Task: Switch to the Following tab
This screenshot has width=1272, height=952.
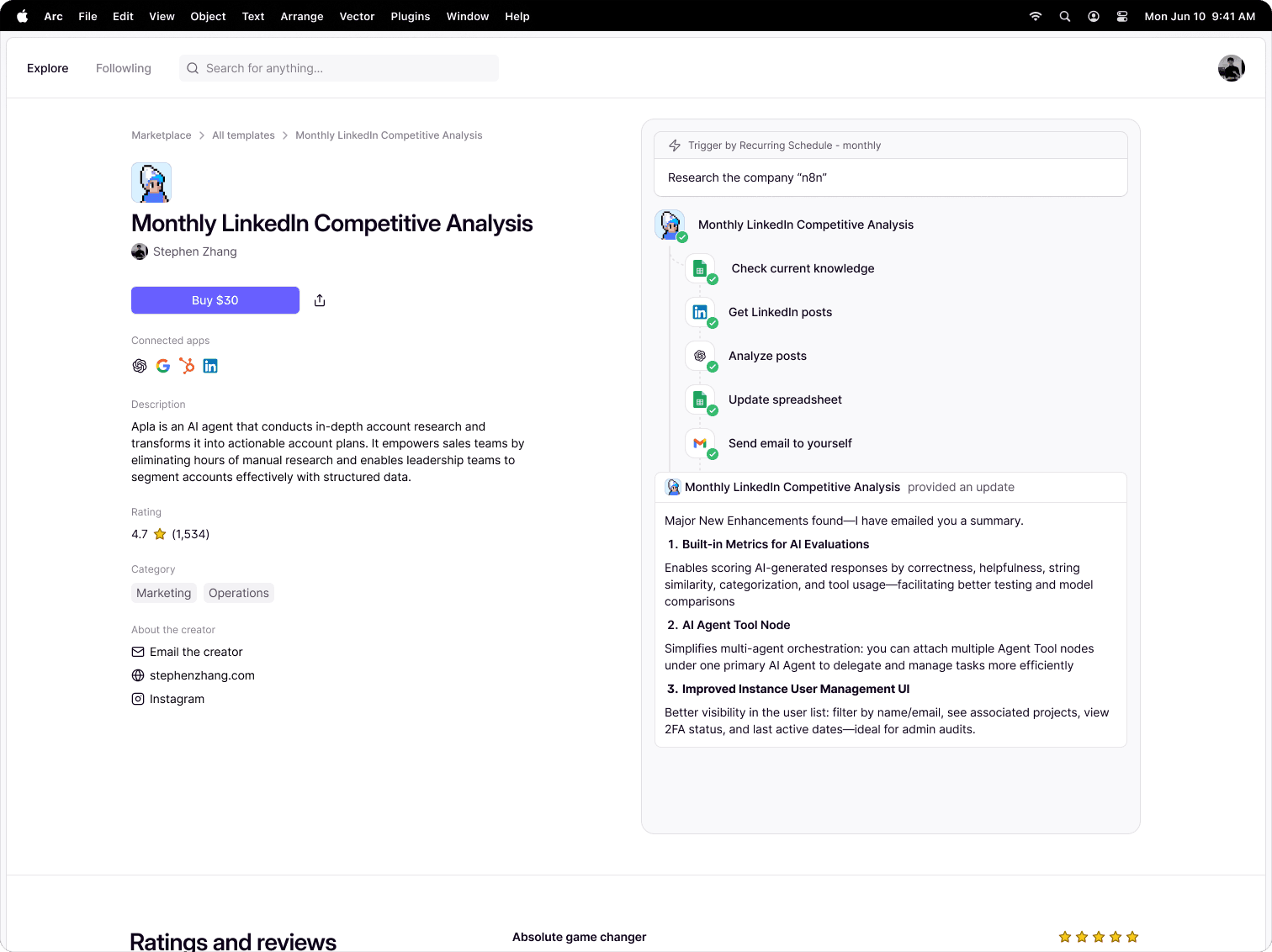Action: pyautogui.click(x=124, y=68)
